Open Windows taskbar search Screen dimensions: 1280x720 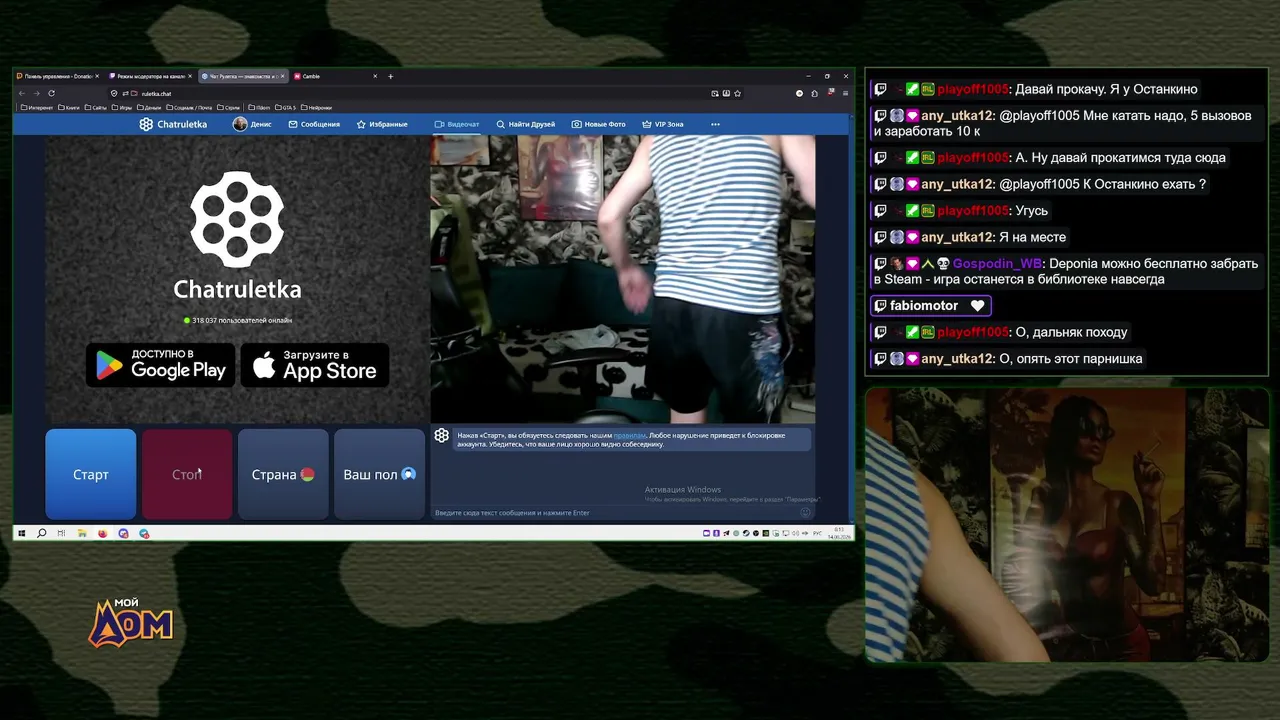coord(41,533)
